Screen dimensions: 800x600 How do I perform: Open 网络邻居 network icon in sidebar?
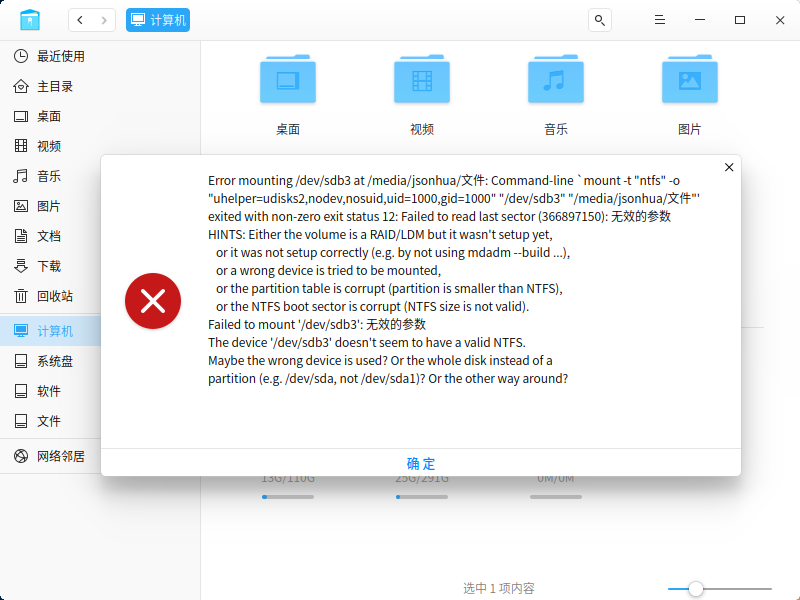21,456
